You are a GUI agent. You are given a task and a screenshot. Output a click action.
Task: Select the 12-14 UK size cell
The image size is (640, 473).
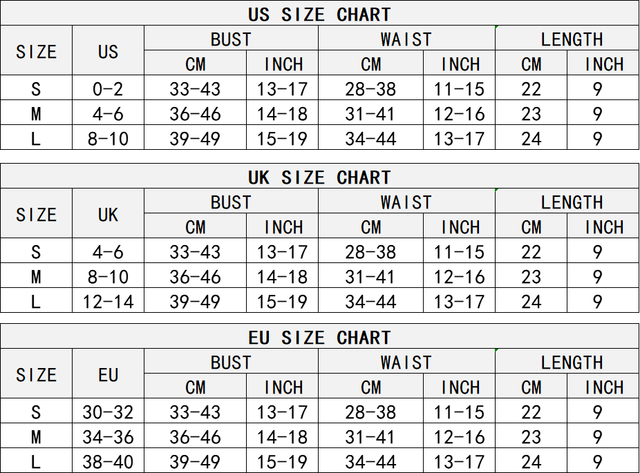(x=108, y=301)
